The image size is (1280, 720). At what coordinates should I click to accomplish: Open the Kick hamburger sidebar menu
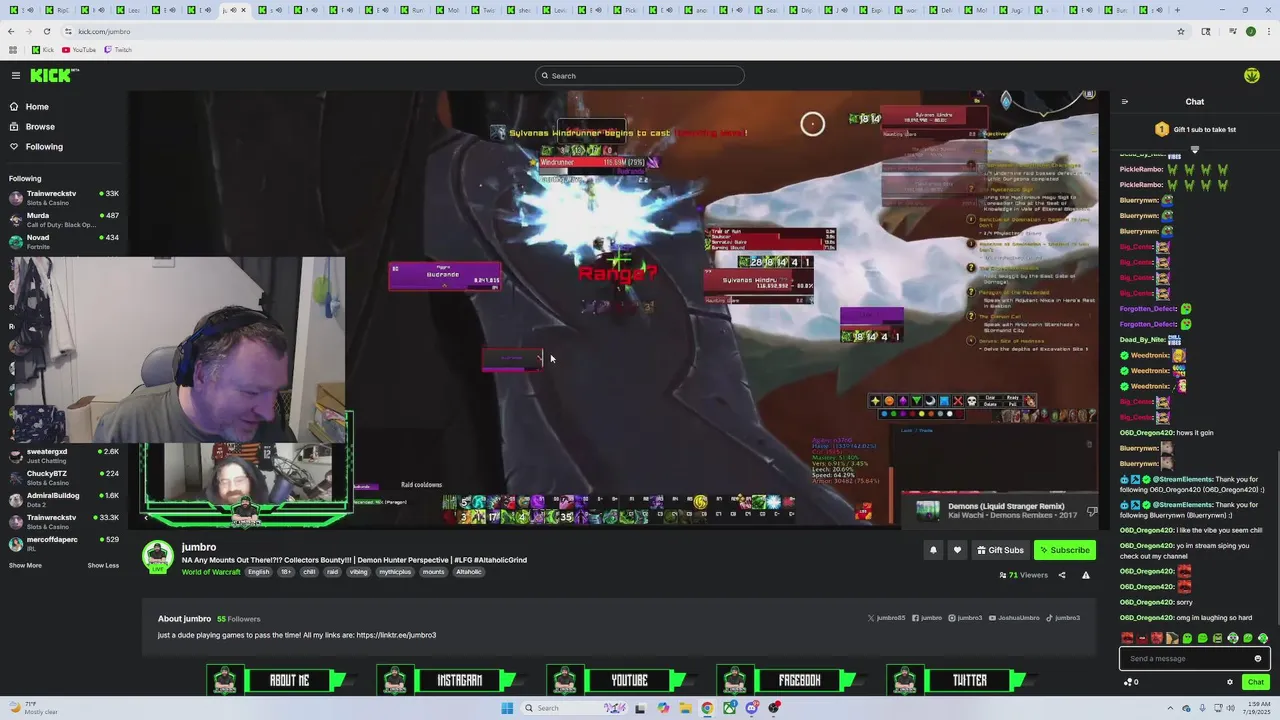point(16,75)
